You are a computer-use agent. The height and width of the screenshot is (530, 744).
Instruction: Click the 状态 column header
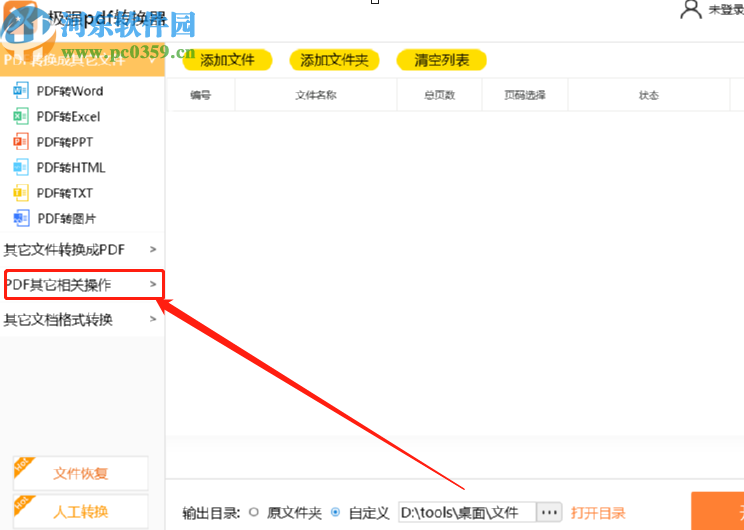click(x=649, y=95)
